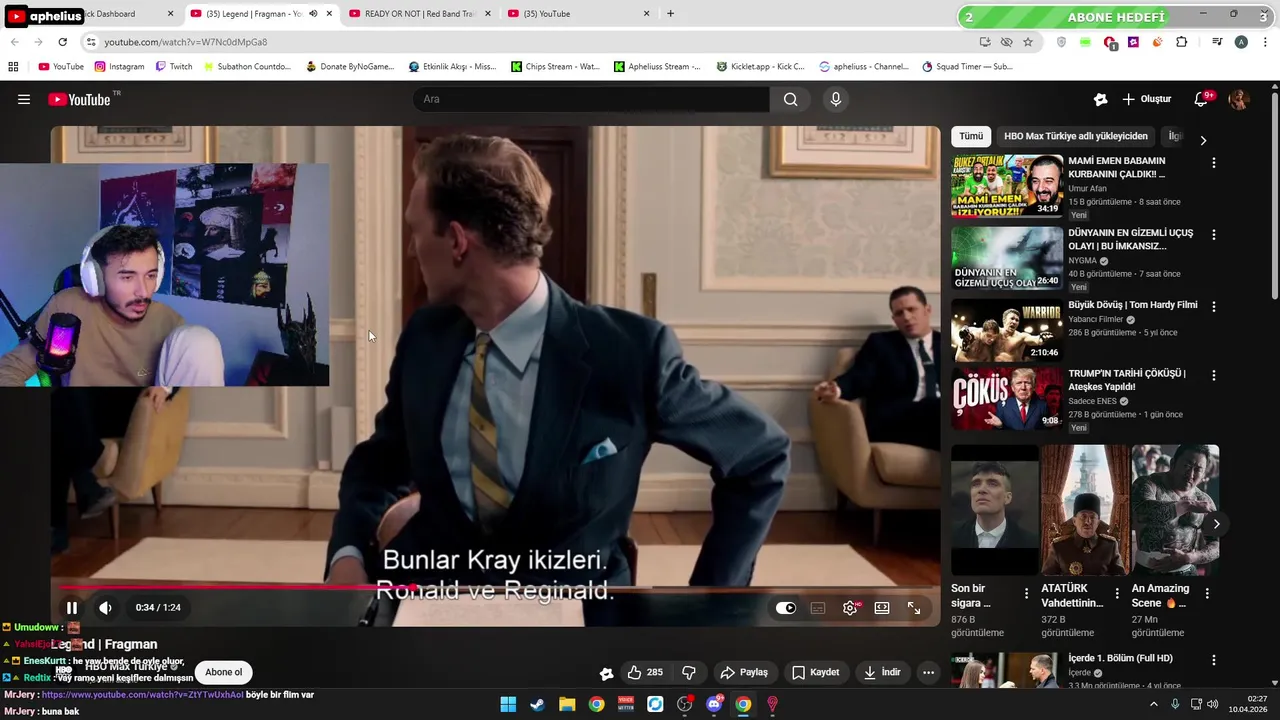Open options for ATATÜRK Vahdettinin short

click(1117, 593)
